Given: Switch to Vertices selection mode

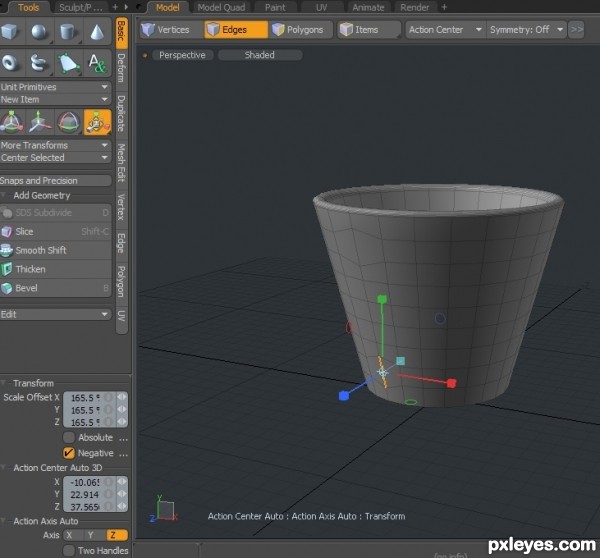Looking at the screenshot, I should click(170, 29).
